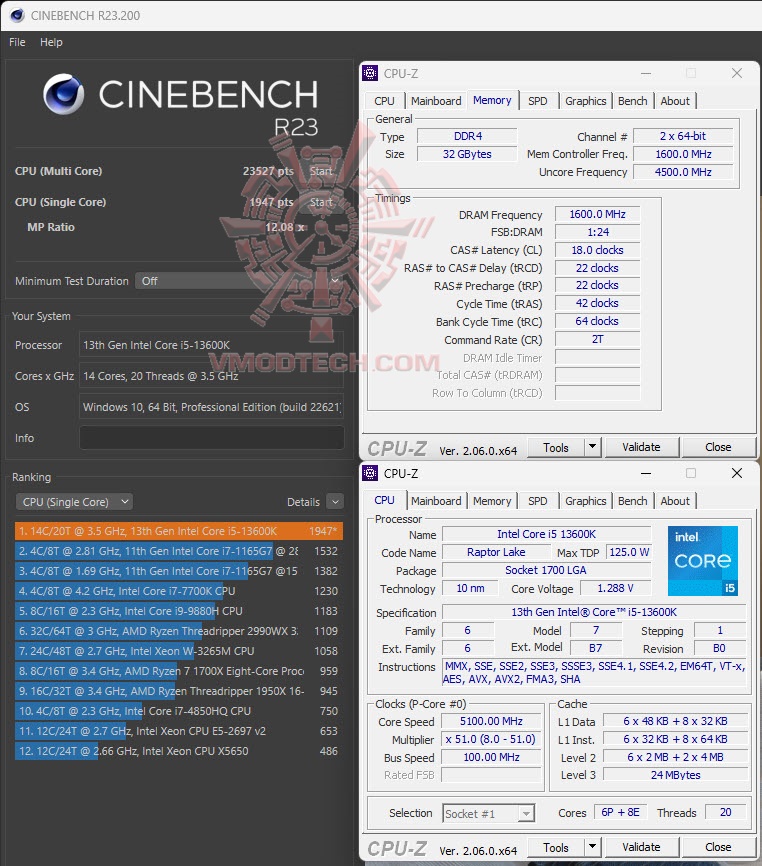762x866 pixels.
Task: Expand Tools dropdown arrow in lower CPU-Z window
Action: click(x=592, y=847)
